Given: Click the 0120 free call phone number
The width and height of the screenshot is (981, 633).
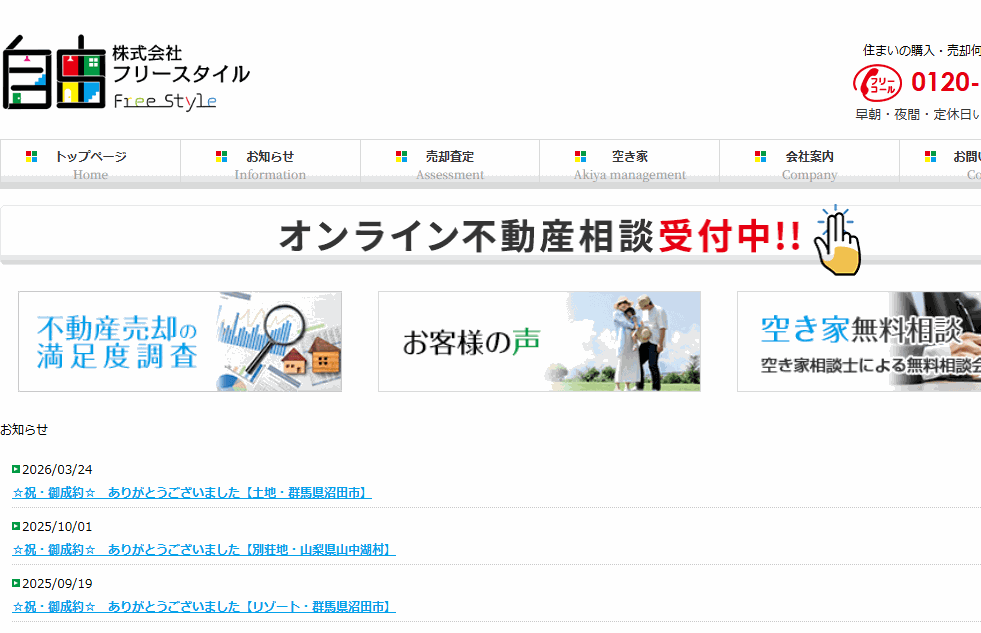Looking at the screenshot, I should 946,83.
